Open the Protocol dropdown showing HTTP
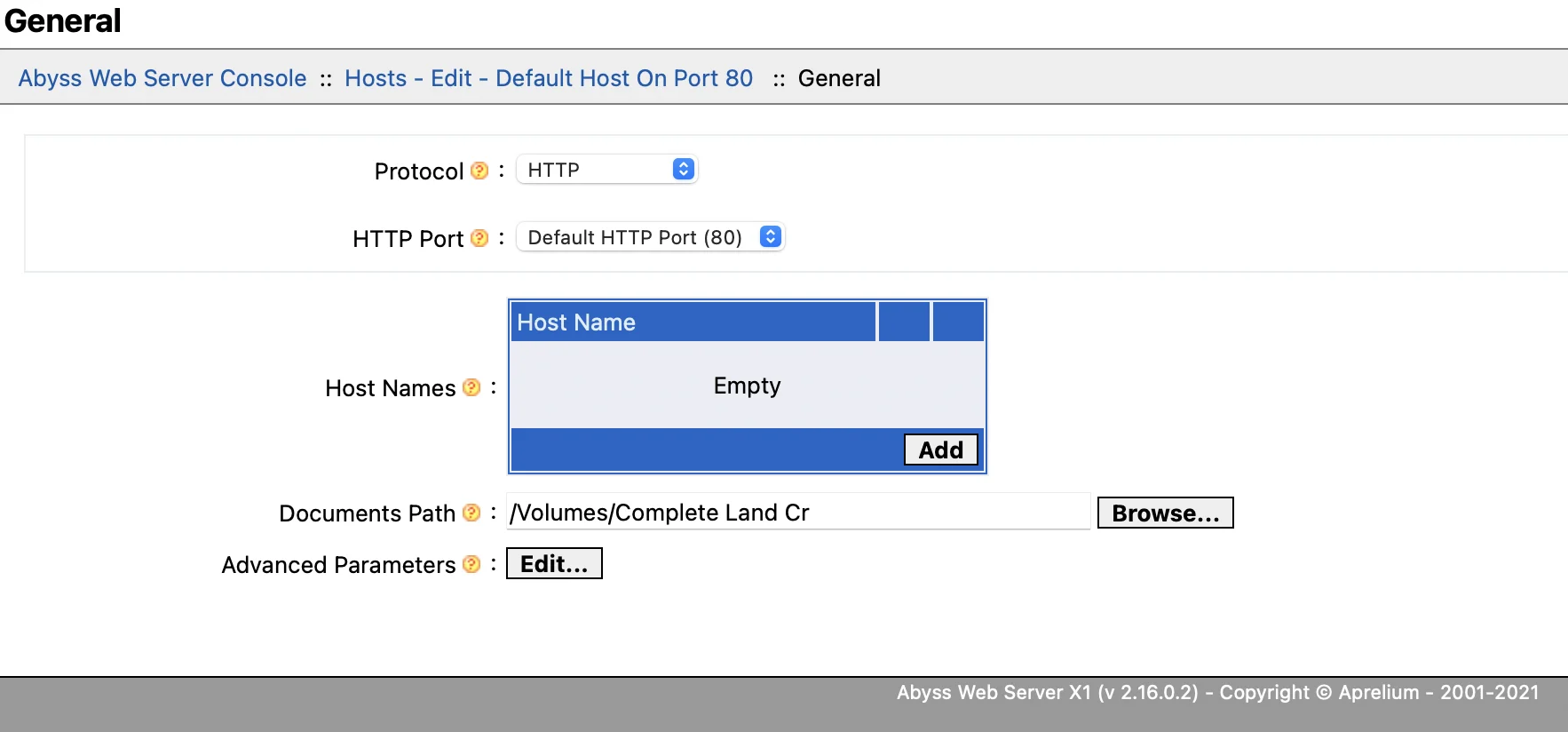 tap(607, 170)
